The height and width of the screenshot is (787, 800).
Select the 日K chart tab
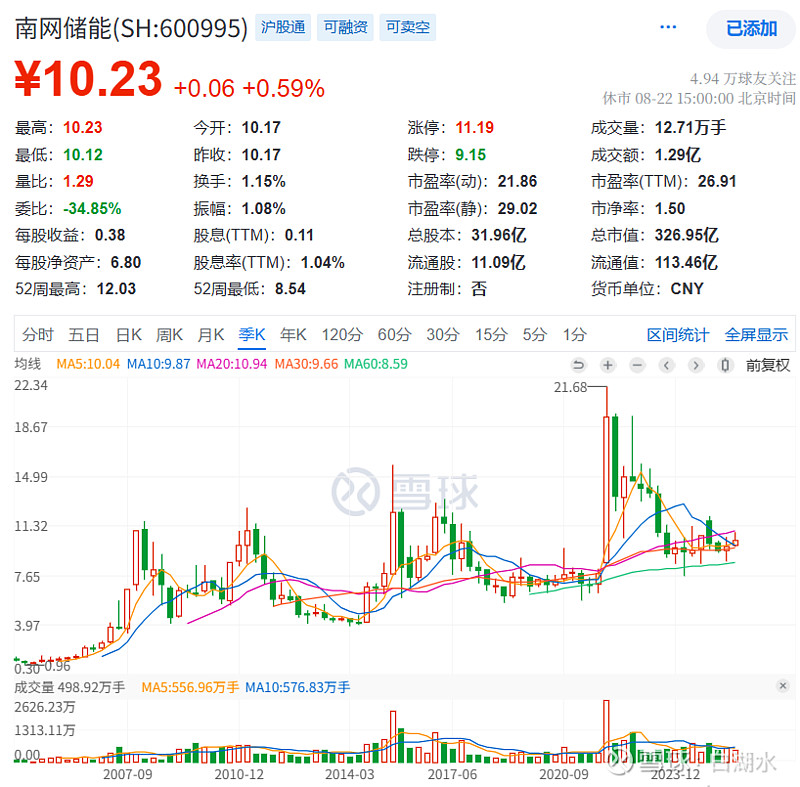coord(129,335)
